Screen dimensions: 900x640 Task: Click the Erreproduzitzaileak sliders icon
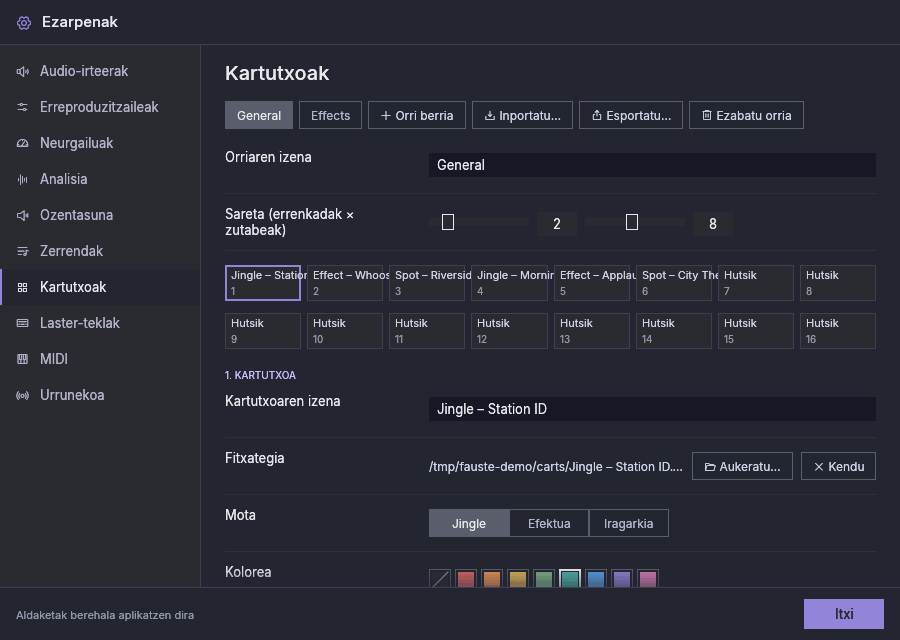click(x=22, y=107)
